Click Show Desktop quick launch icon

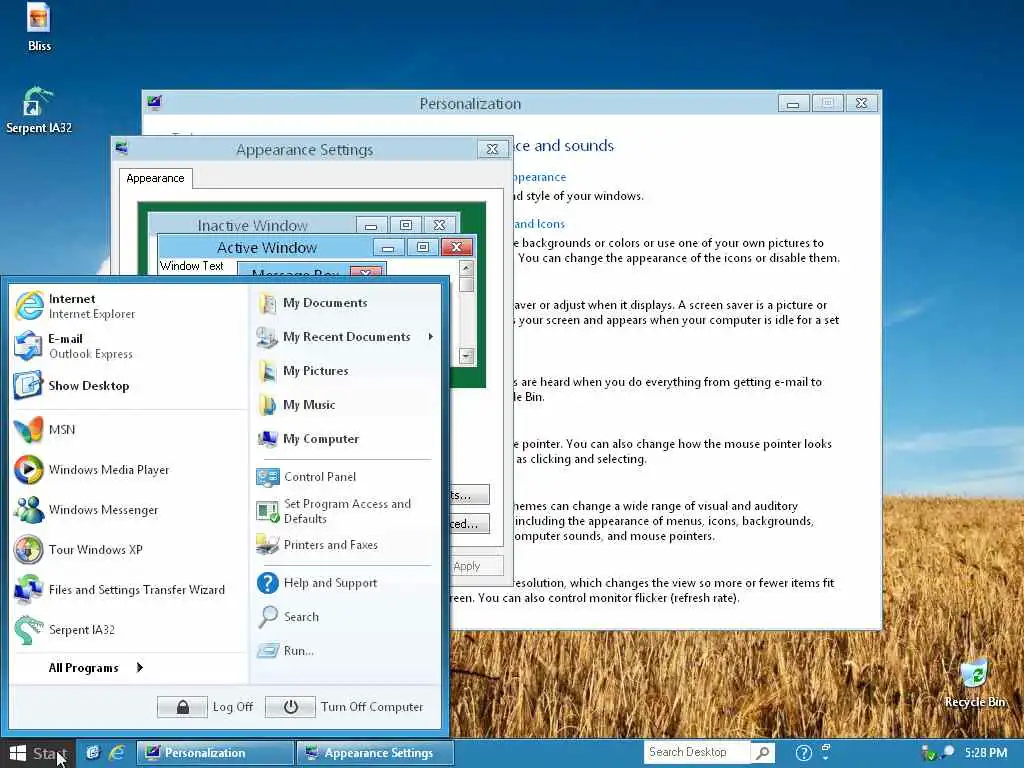[x=93, y=752]
